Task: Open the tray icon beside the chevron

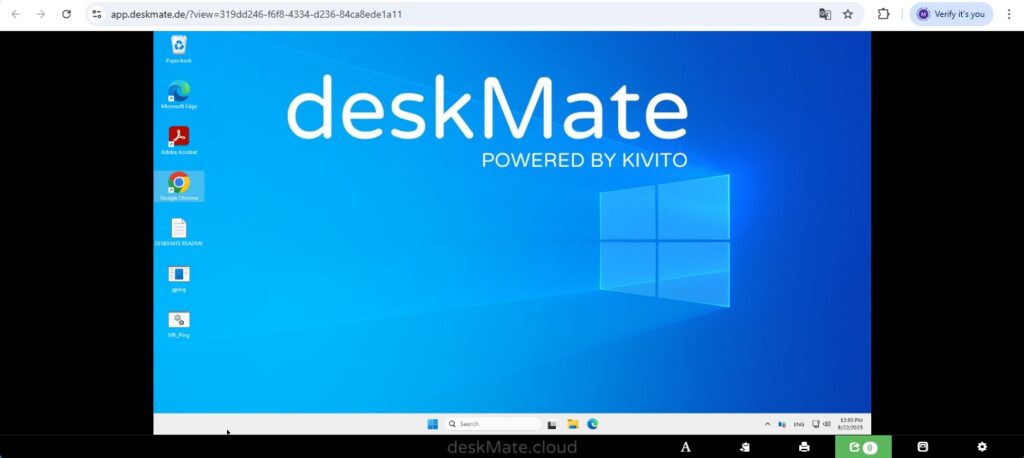Action: click(782, 424)
